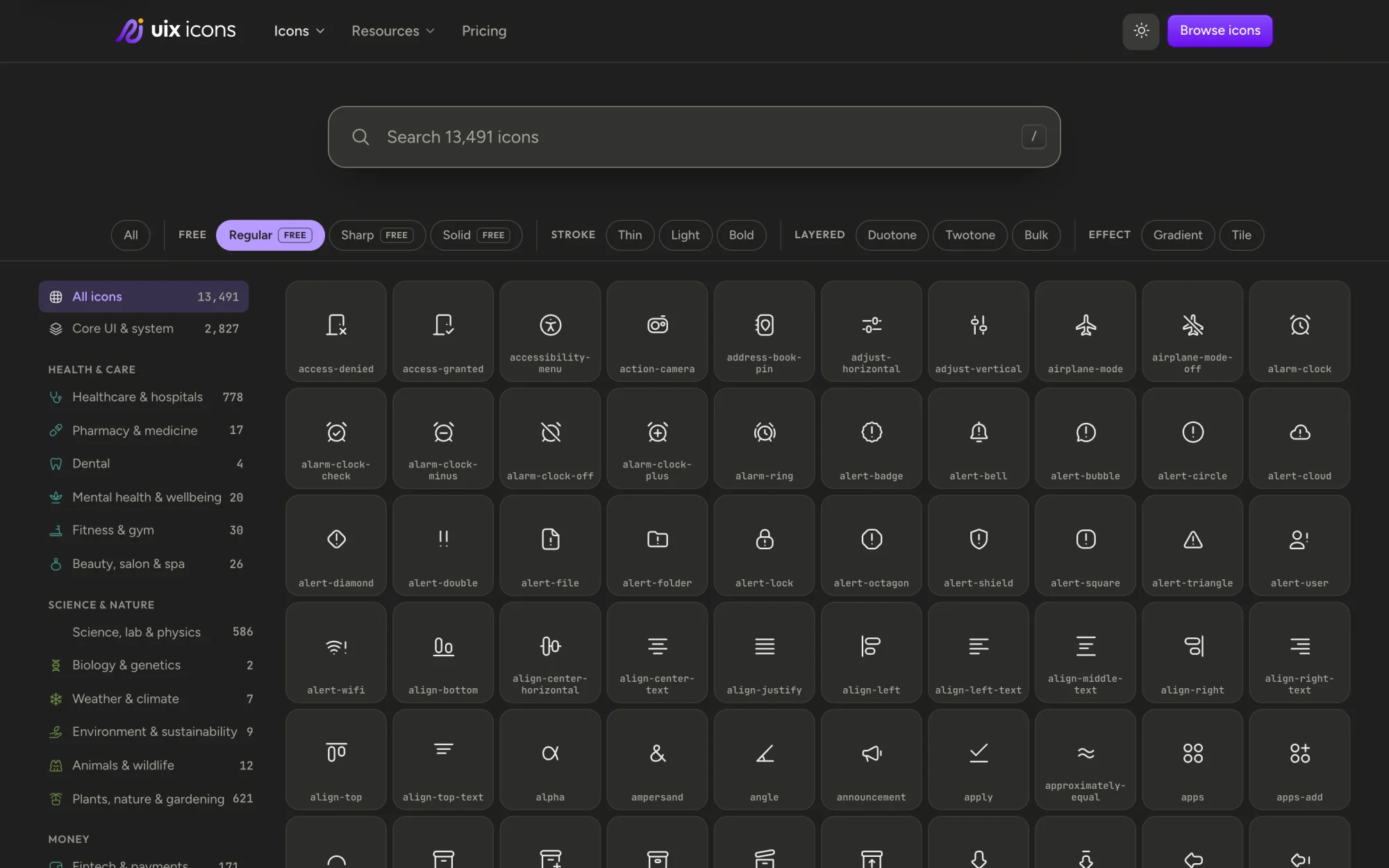Choose the address-book-pin icon
Image resolution: width=1389 pixels, height=868 pixels.
[x=764, y=331]
